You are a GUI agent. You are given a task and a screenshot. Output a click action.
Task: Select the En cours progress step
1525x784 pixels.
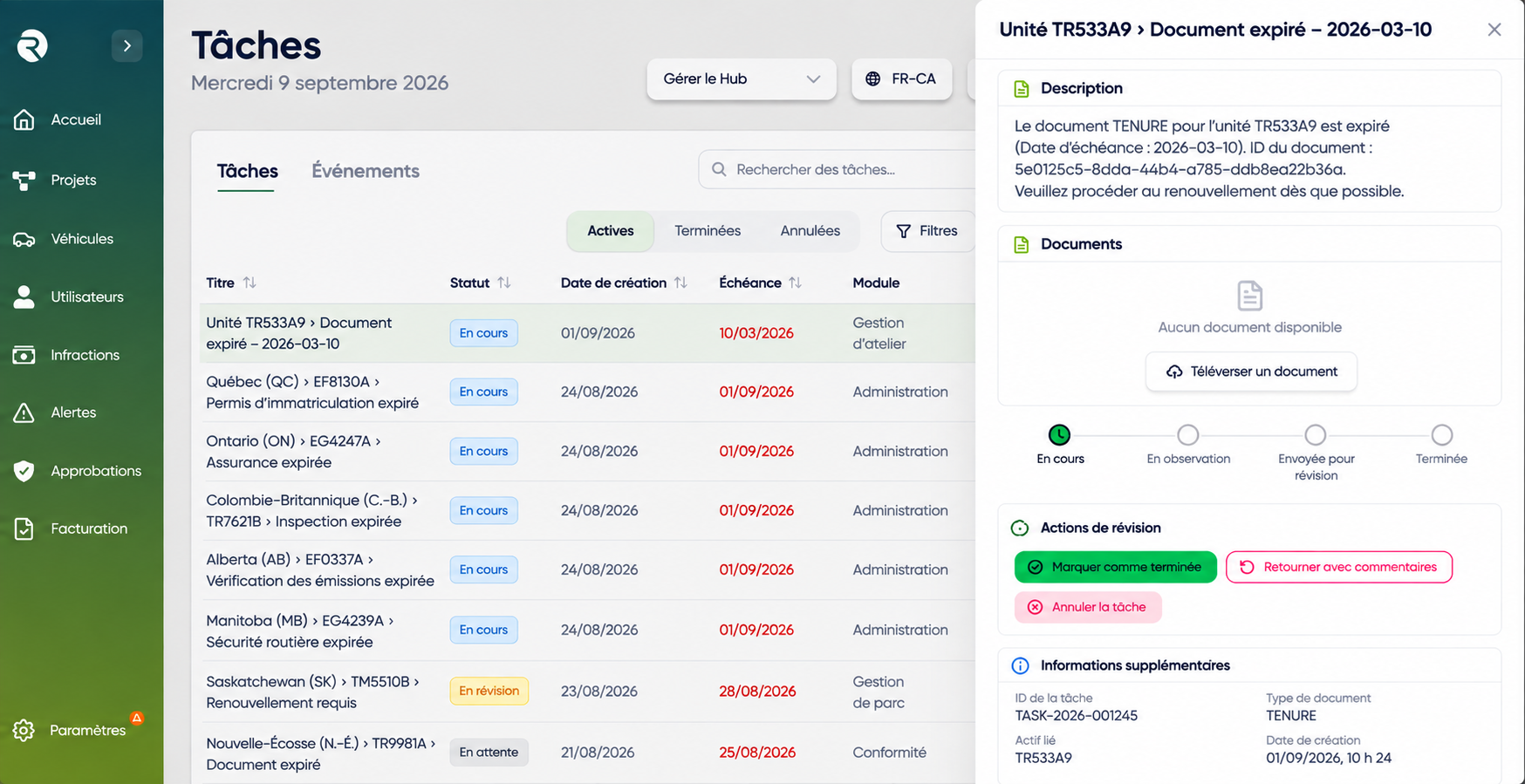point(1059,434)
